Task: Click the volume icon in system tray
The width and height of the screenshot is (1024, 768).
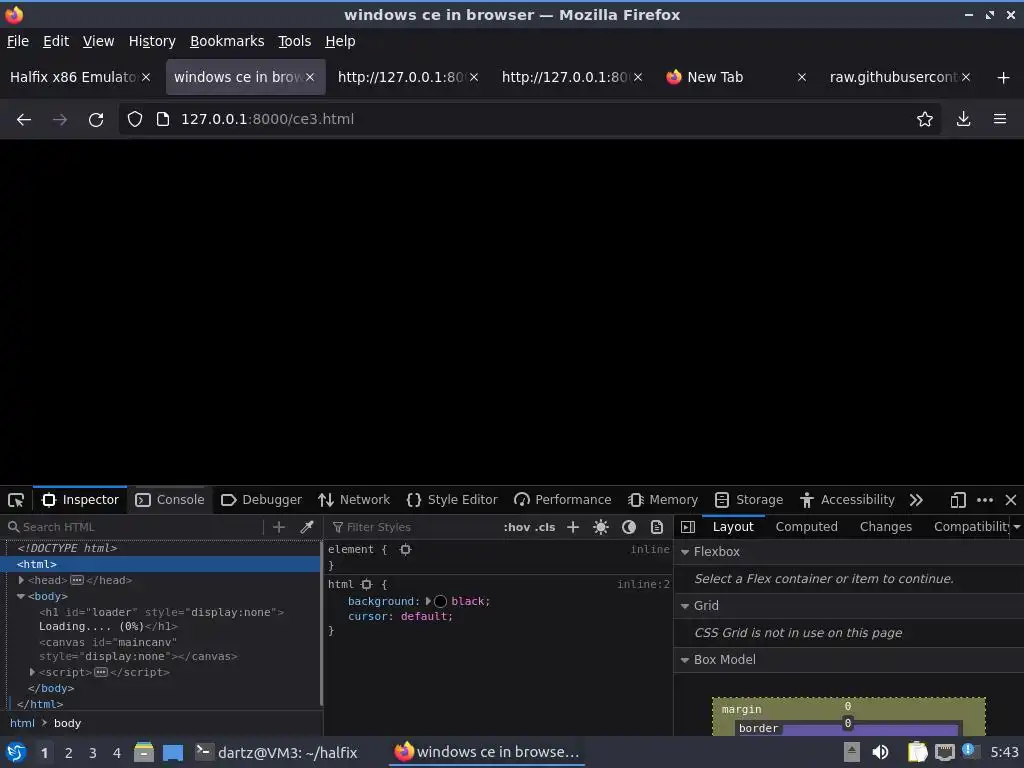Action: pyautogui.click(x=880, y=752)
